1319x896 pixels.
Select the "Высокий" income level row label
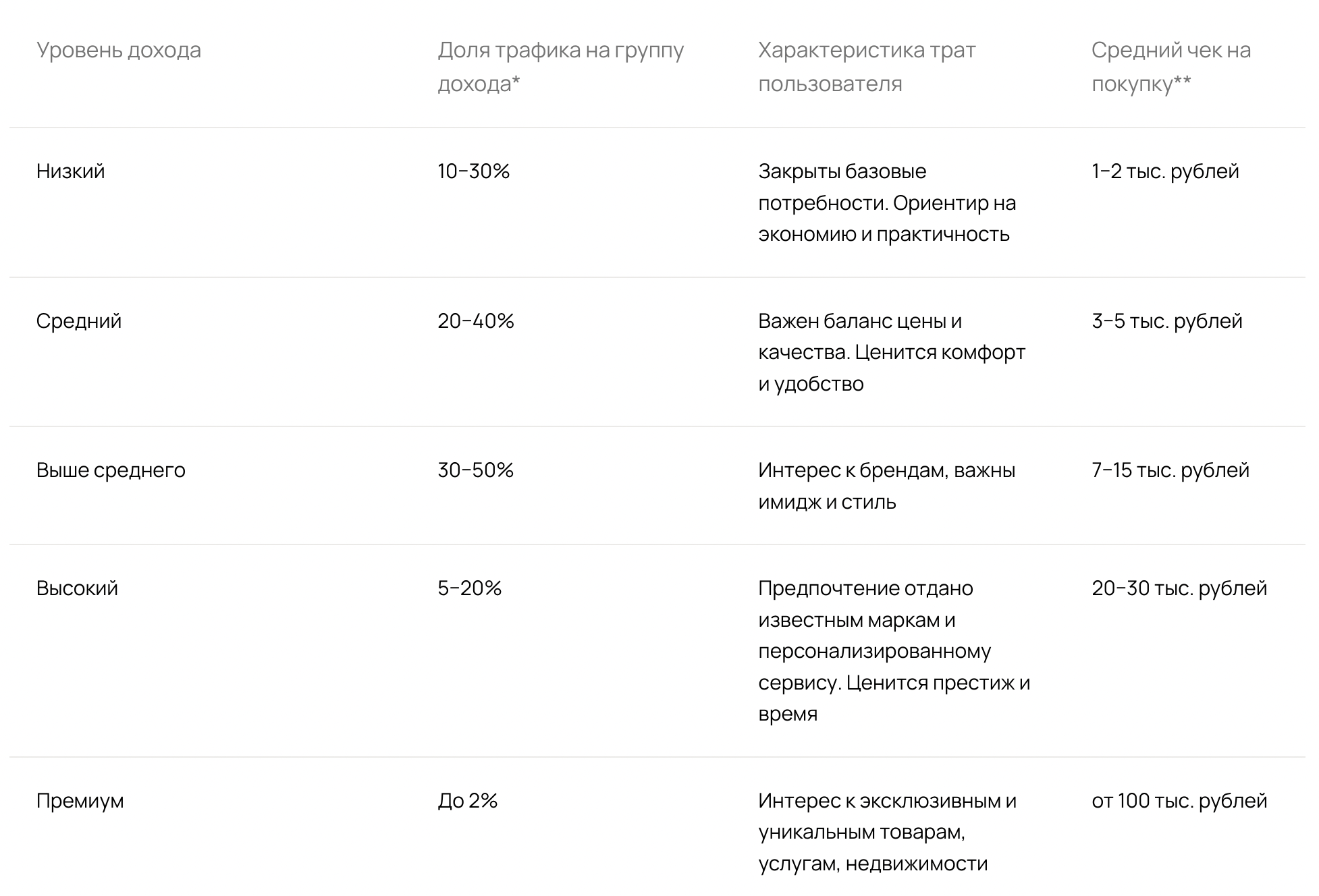coord(77,588)
